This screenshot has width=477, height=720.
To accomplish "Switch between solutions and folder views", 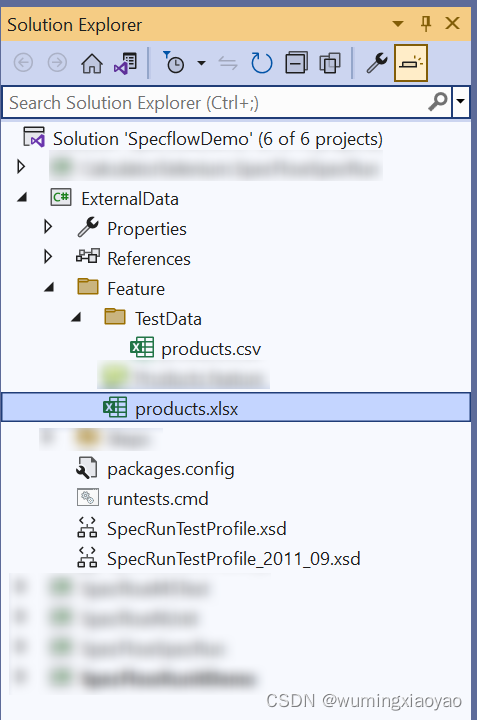I will coord(125,63).
